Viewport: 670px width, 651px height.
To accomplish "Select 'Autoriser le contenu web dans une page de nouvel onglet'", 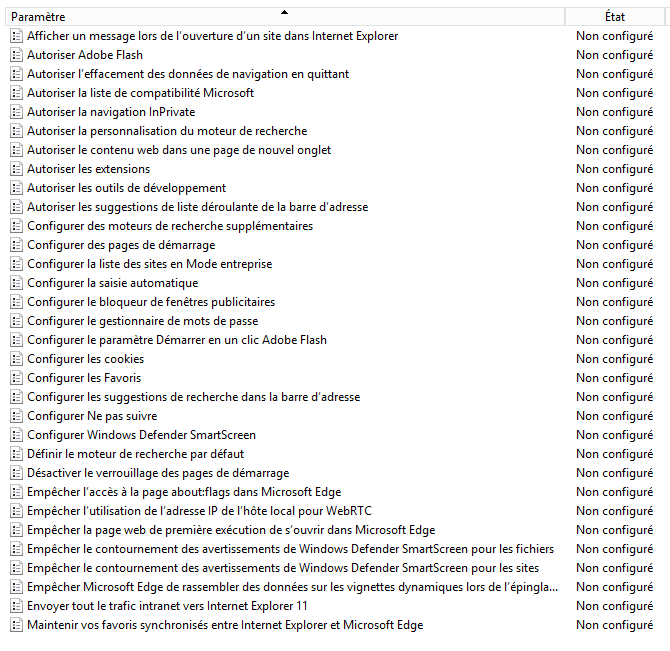I will pos(179,150).
